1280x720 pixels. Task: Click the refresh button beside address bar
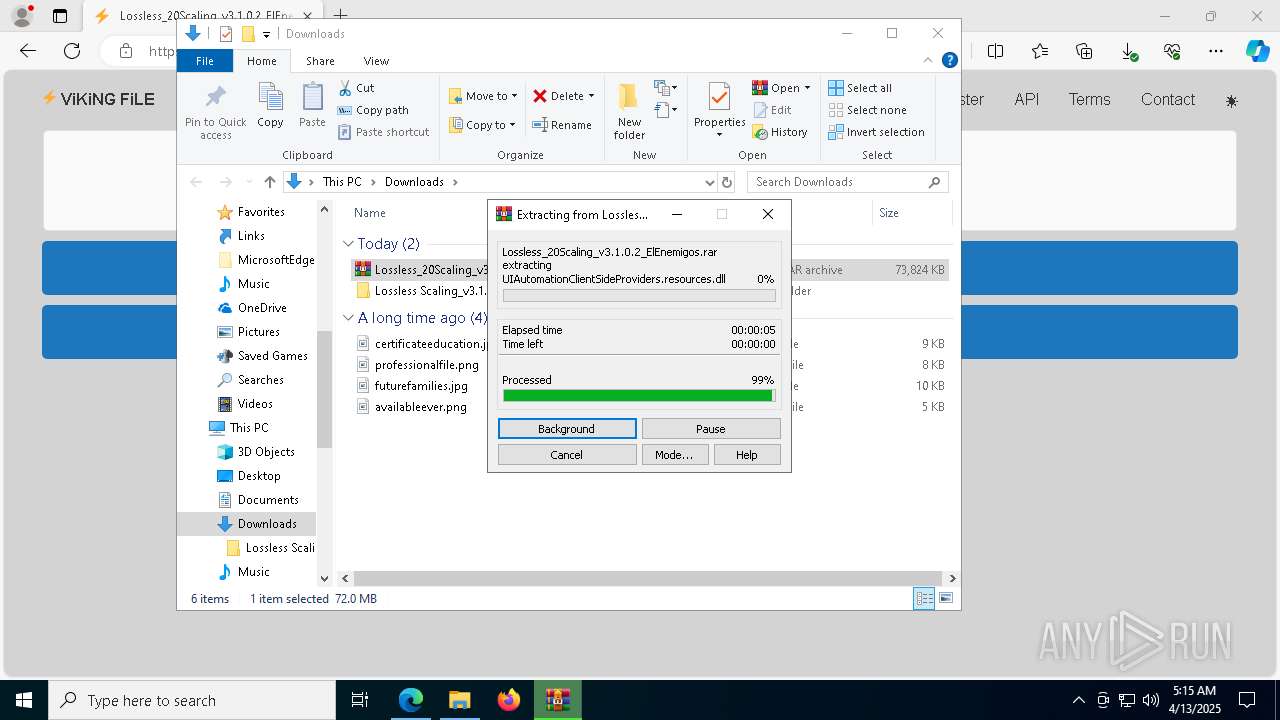tap(727, 182)
